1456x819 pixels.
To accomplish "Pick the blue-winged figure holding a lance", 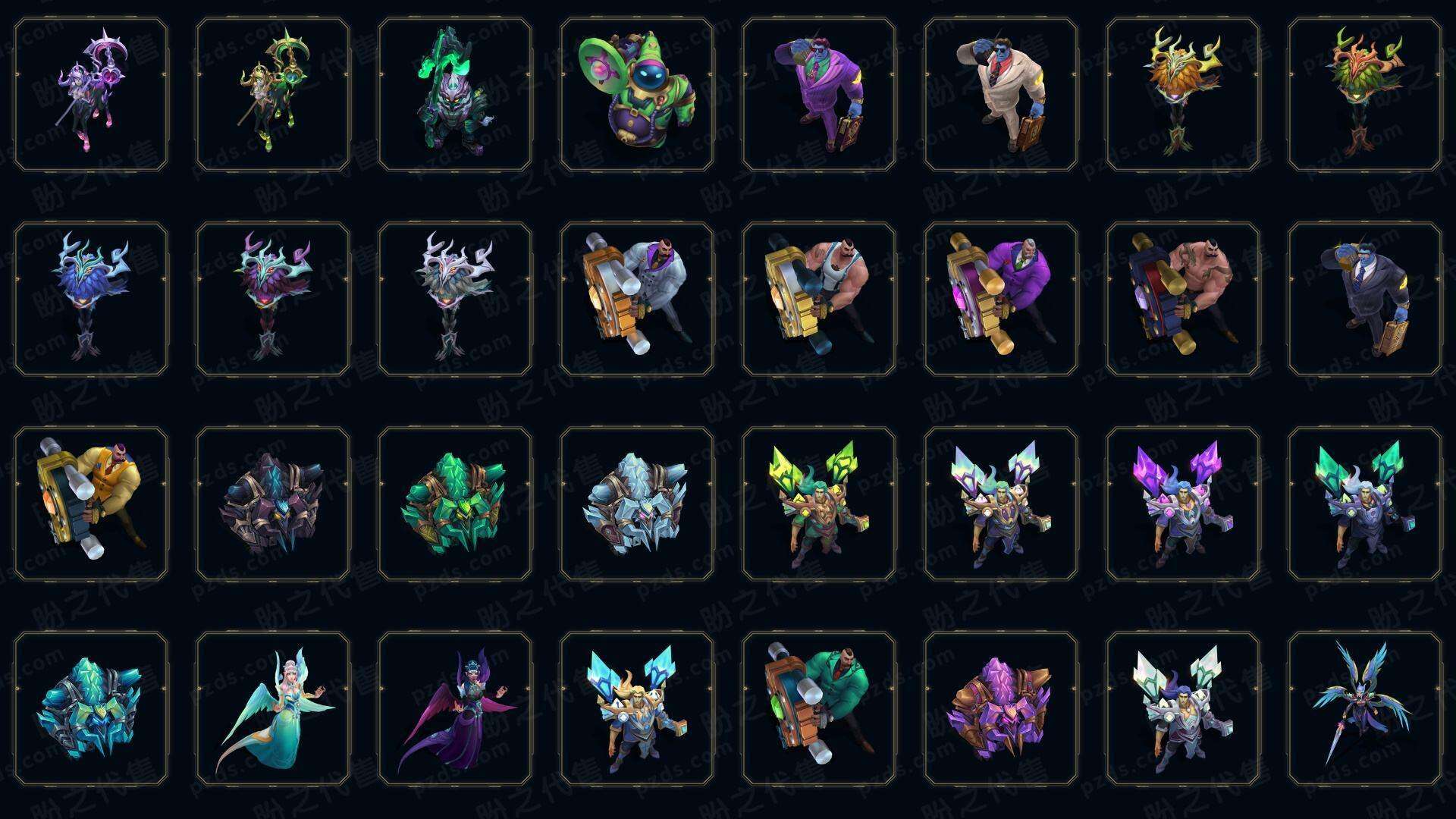I will (1365, 708).
